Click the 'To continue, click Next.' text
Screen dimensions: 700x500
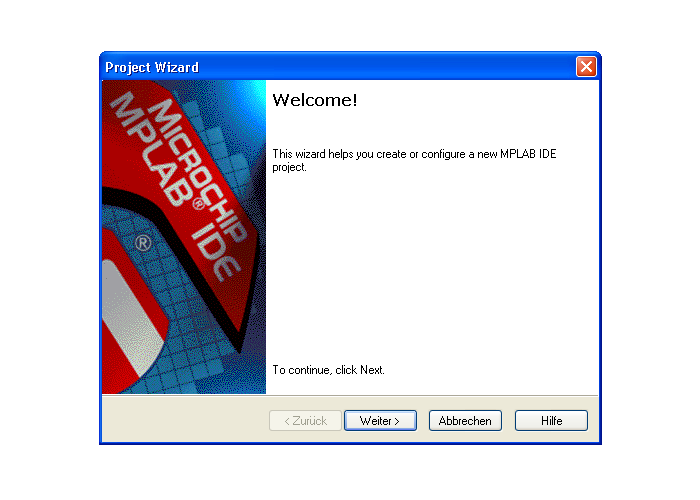pos(329,370)
